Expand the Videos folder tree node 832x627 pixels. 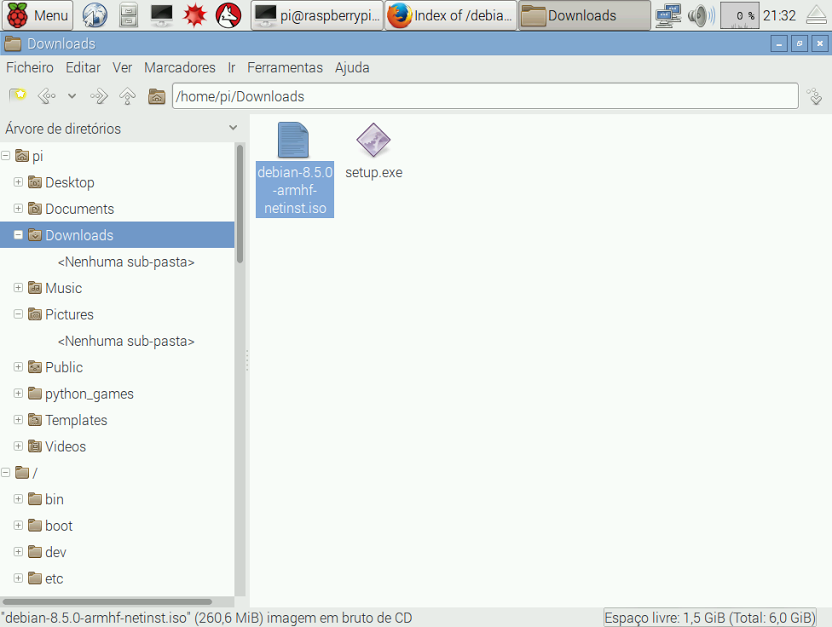click(x=18, y=446)
